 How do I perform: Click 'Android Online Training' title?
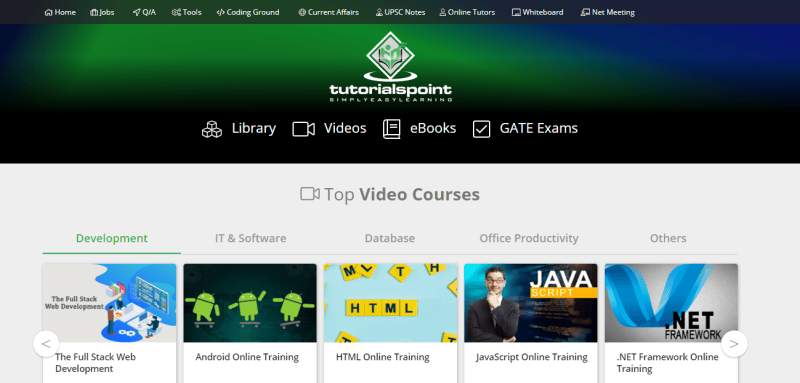click(x=247, y=357)
